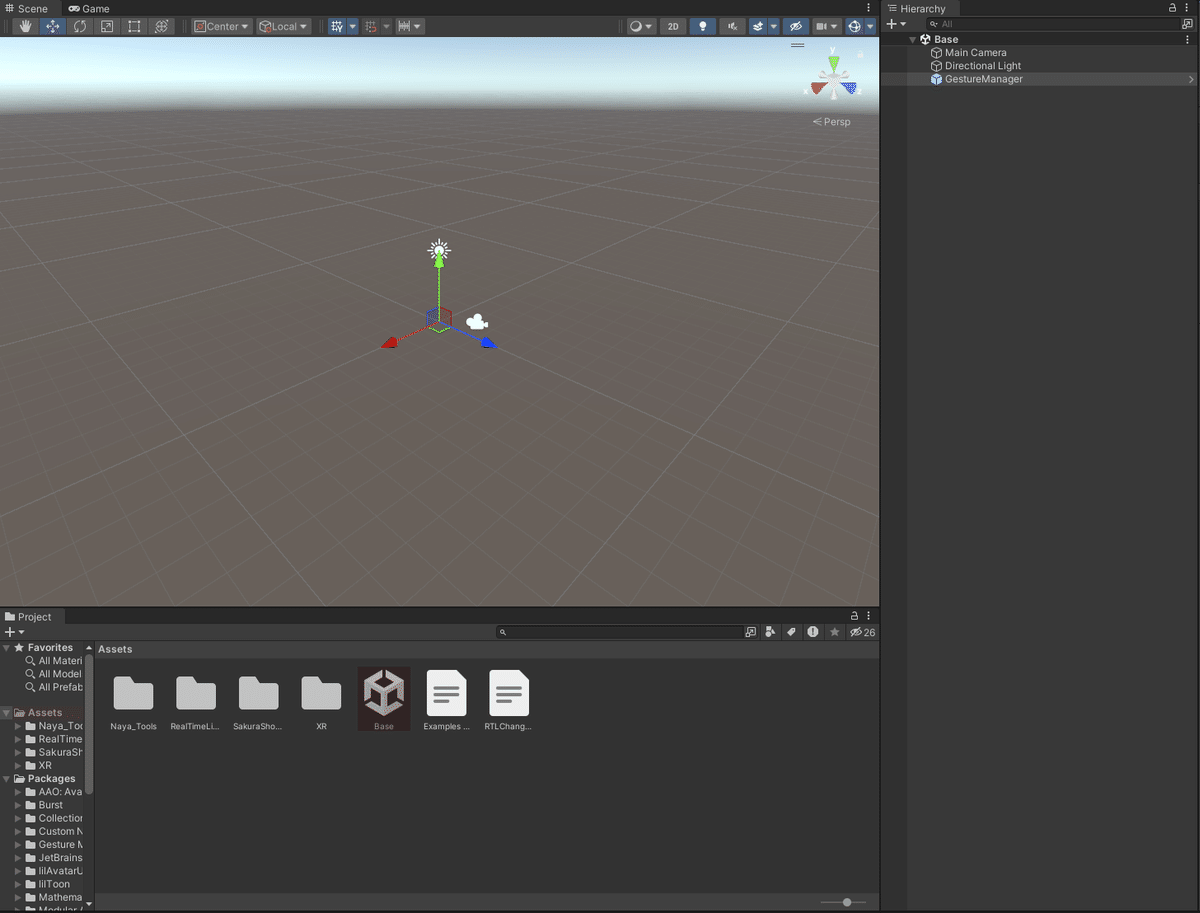Activate the Hand view tool
1200x913 pixels.
tap(25, 26)
